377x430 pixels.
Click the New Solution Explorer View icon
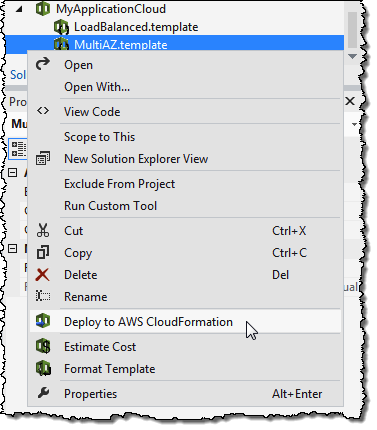pos(43,158)
